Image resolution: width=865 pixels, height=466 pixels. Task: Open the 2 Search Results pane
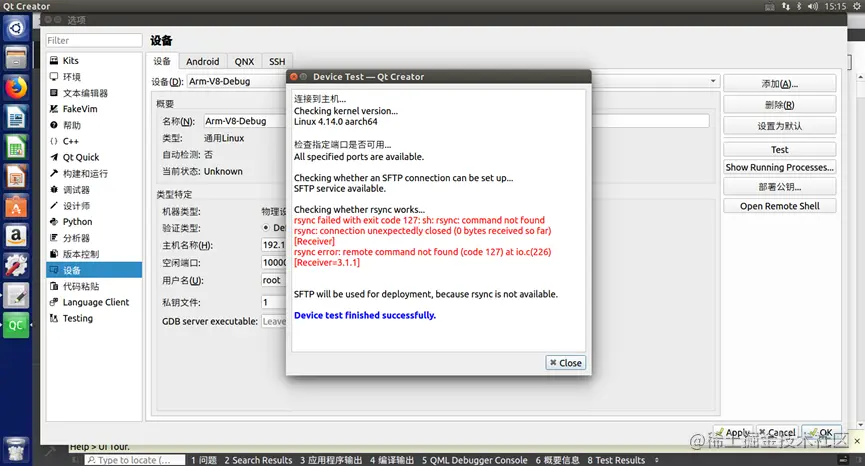258,460
